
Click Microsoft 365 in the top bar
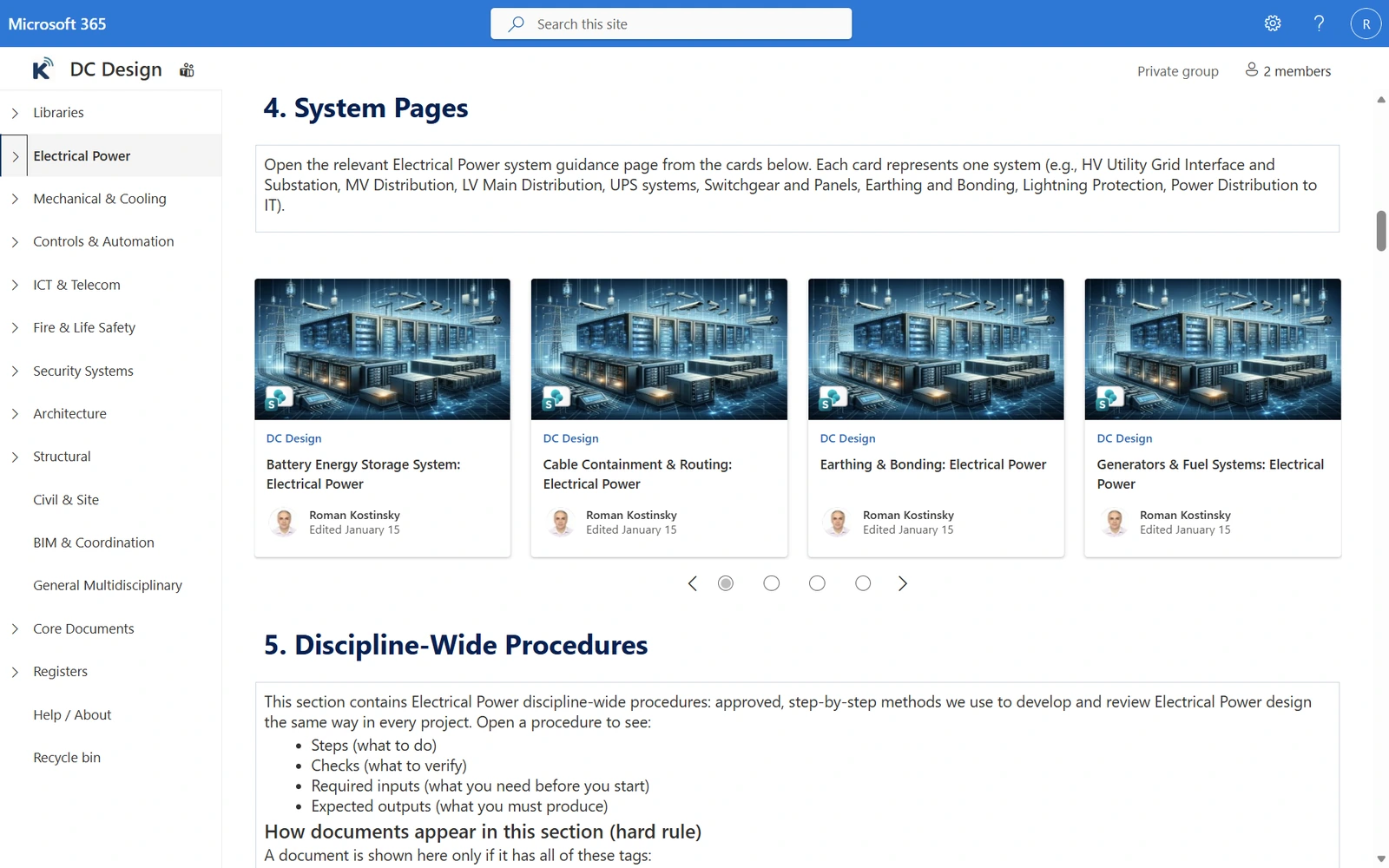coord(56,23)
